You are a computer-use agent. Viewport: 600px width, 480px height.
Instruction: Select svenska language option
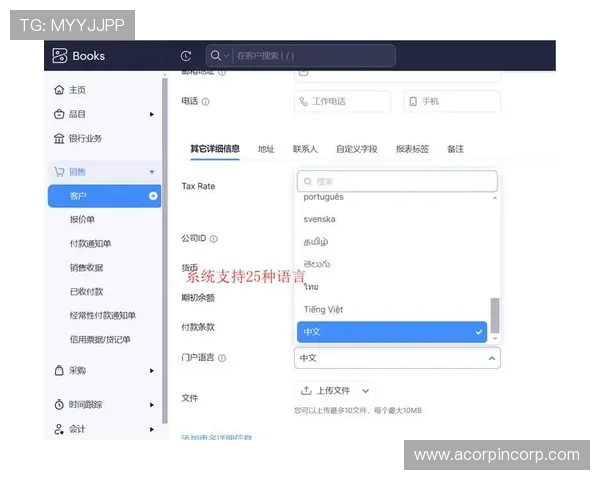click(320, 219)
